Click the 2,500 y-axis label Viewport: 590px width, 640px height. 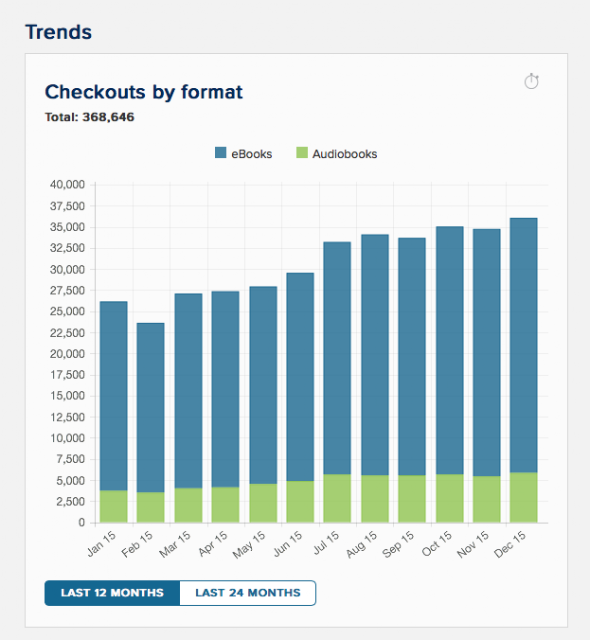click(x=70, y=502)
